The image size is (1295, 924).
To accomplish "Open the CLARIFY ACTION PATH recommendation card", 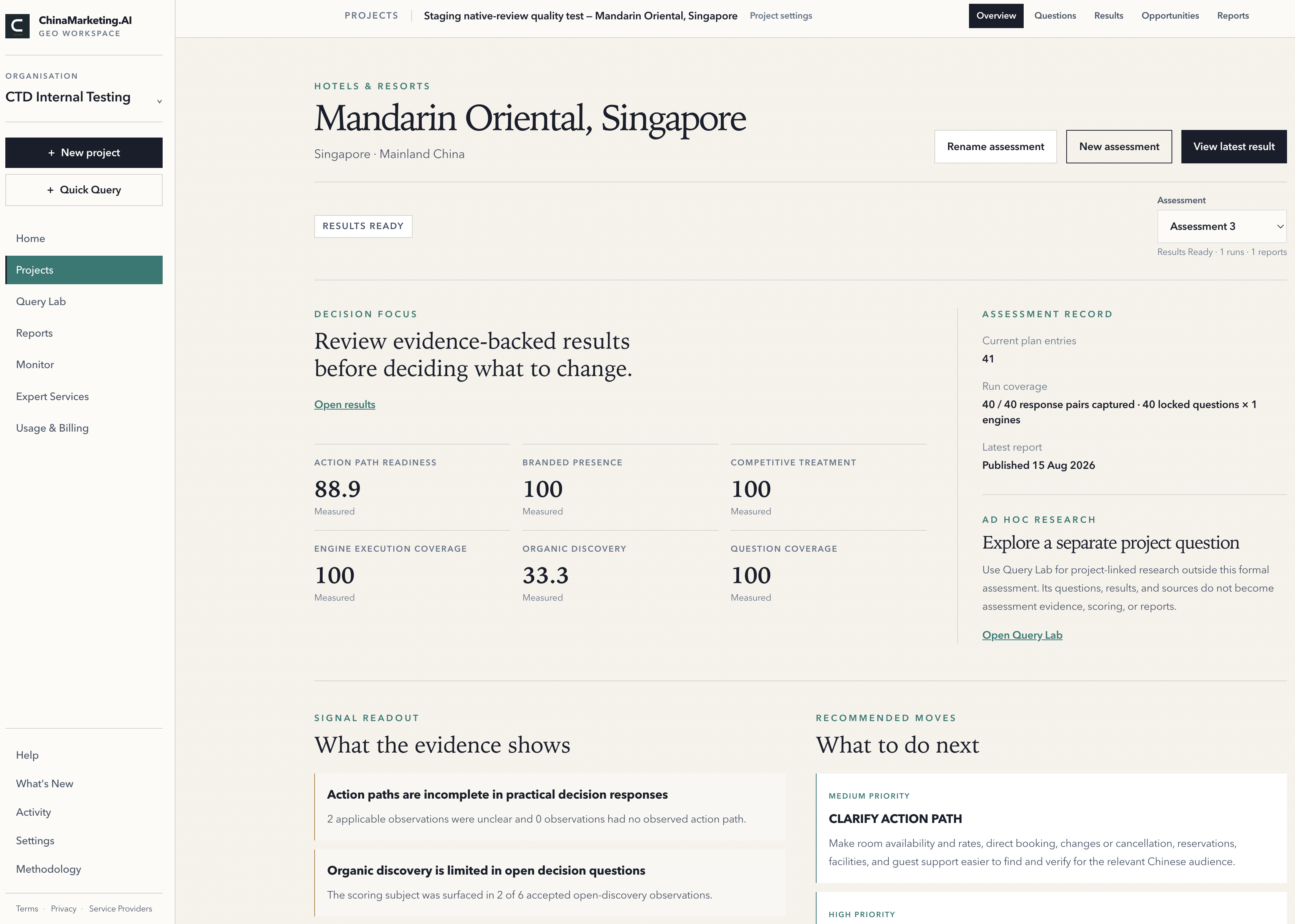I will coord(1051,828).
